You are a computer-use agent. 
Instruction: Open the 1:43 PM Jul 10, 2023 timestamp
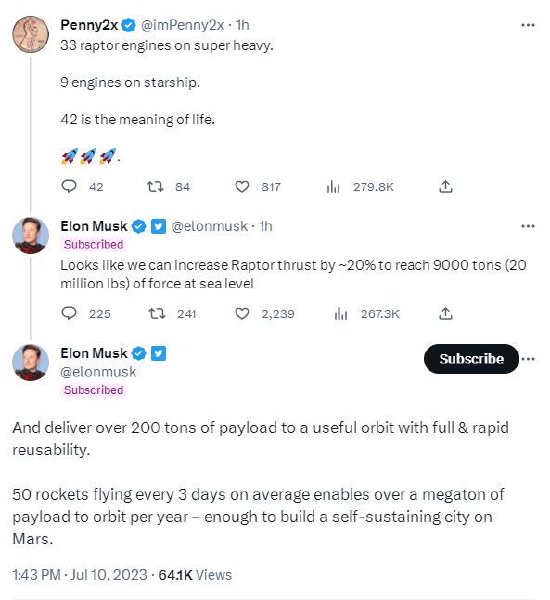(80, 575)
